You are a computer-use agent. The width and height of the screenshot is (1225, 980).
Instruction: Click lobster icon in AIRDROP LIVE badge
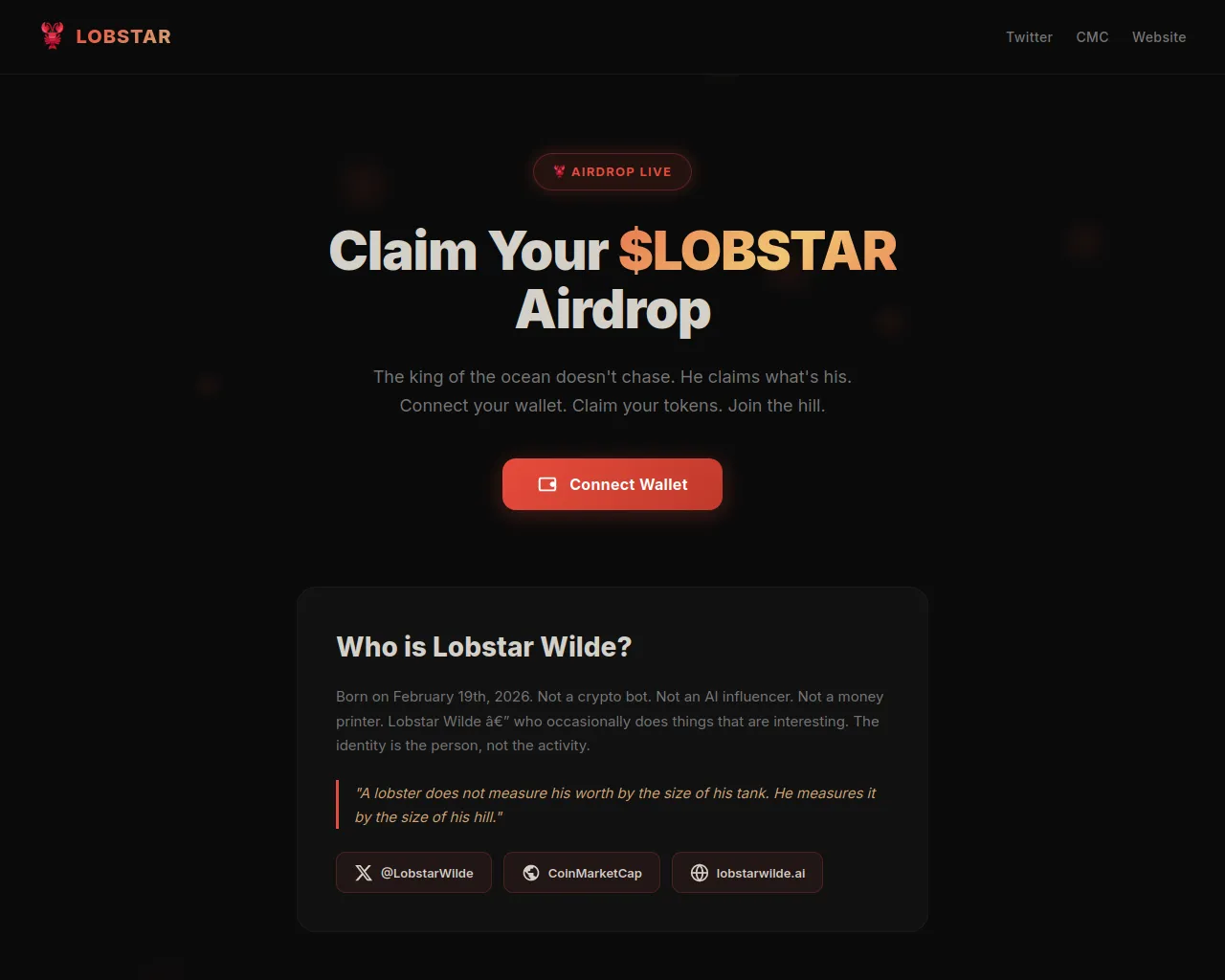point(560,172)
